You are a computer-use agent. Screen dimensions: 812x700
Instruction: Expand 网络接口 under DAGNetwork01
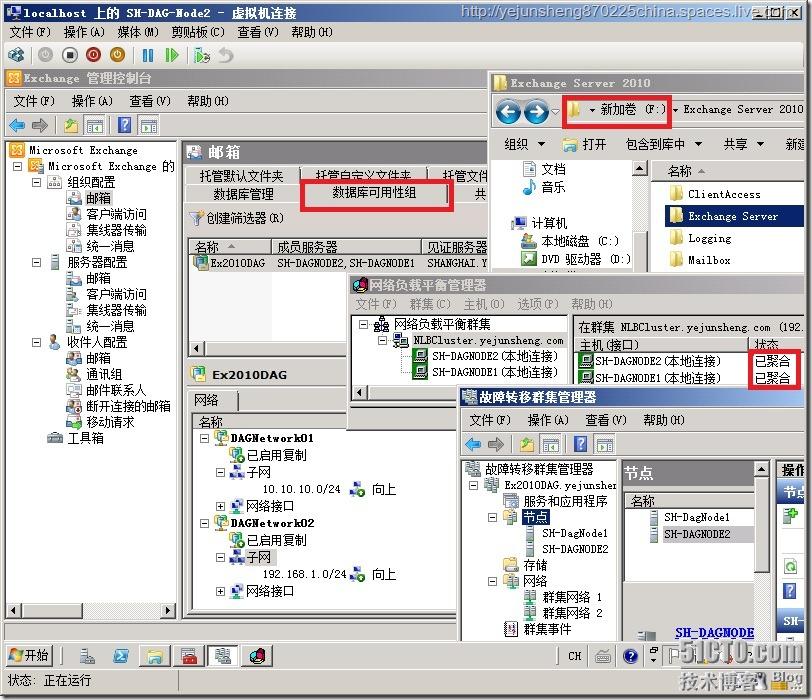pyautogui.click(x=220, y=506)
